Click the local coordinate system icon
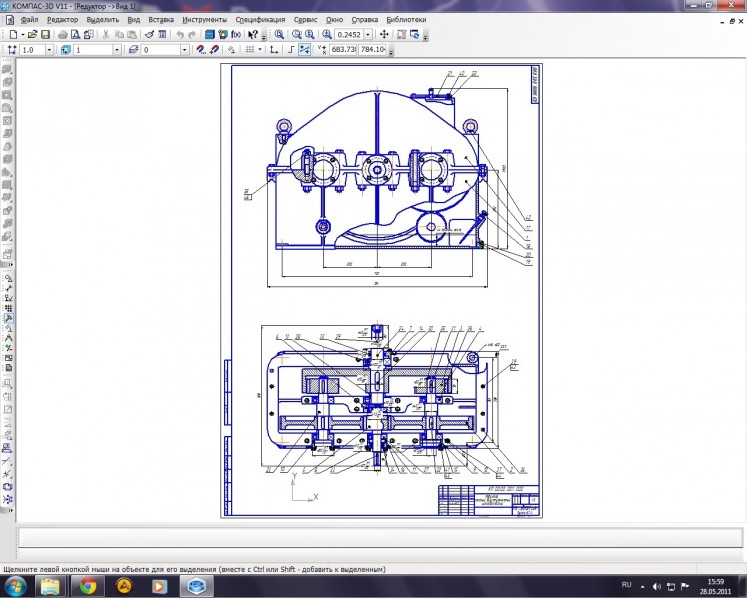This screenshot has height=600, width=748. click(274, 50)
